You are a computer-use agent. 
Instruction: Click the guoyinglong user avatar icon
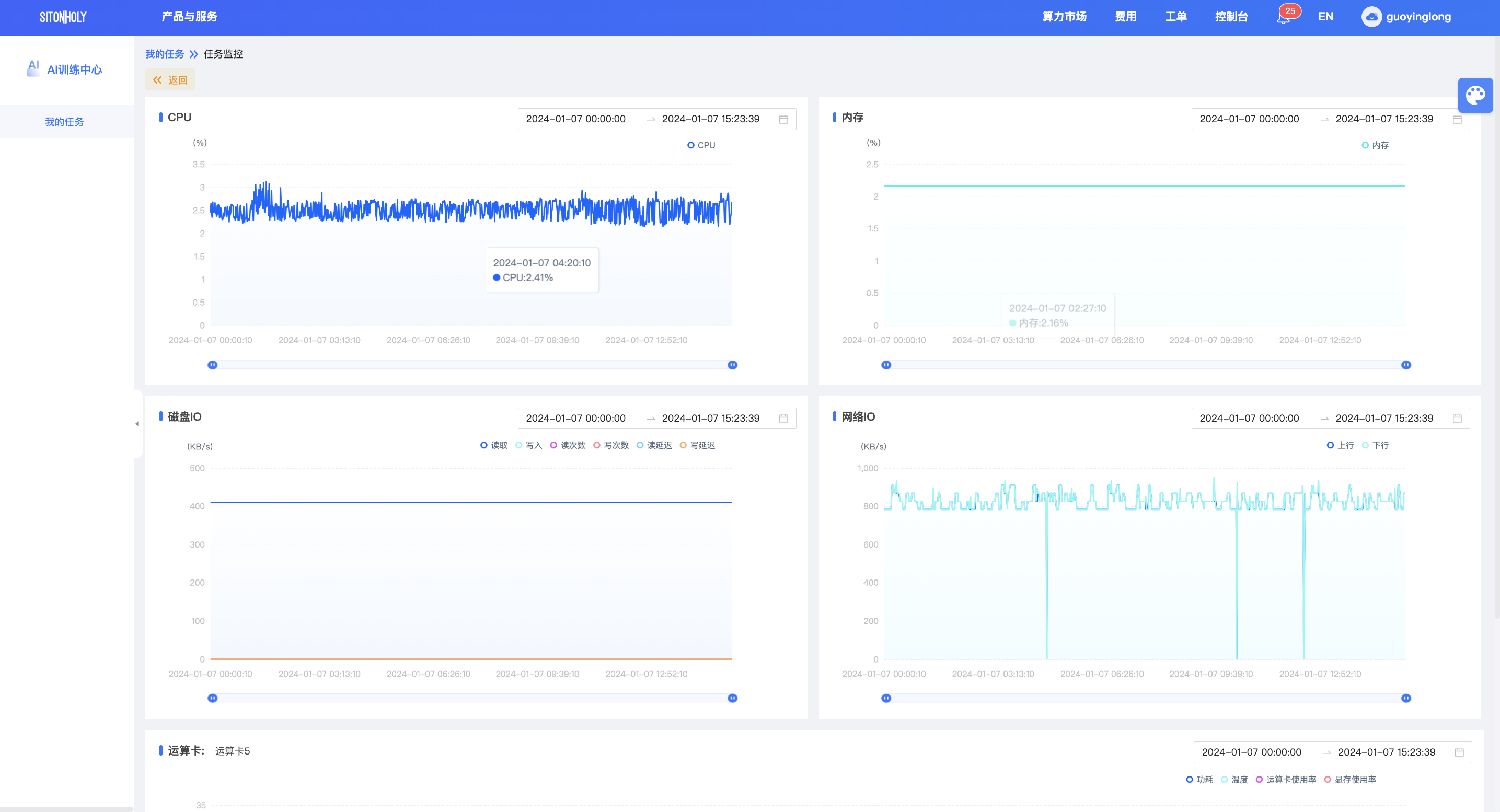pos(1371,17)
